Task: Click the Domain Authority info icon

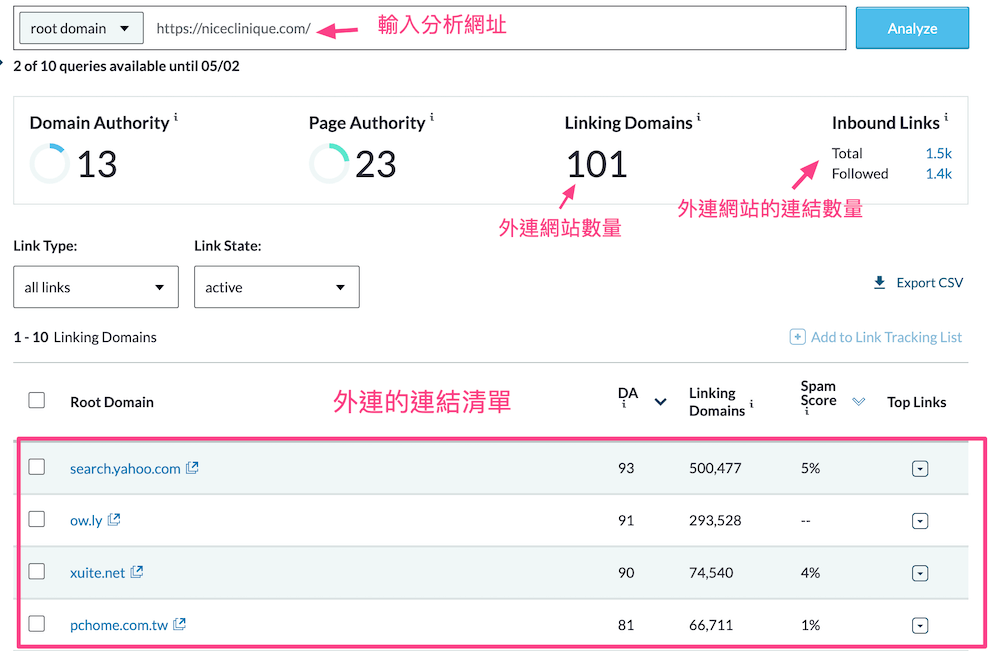Action: pyautogui.click(x=176, y=117)
